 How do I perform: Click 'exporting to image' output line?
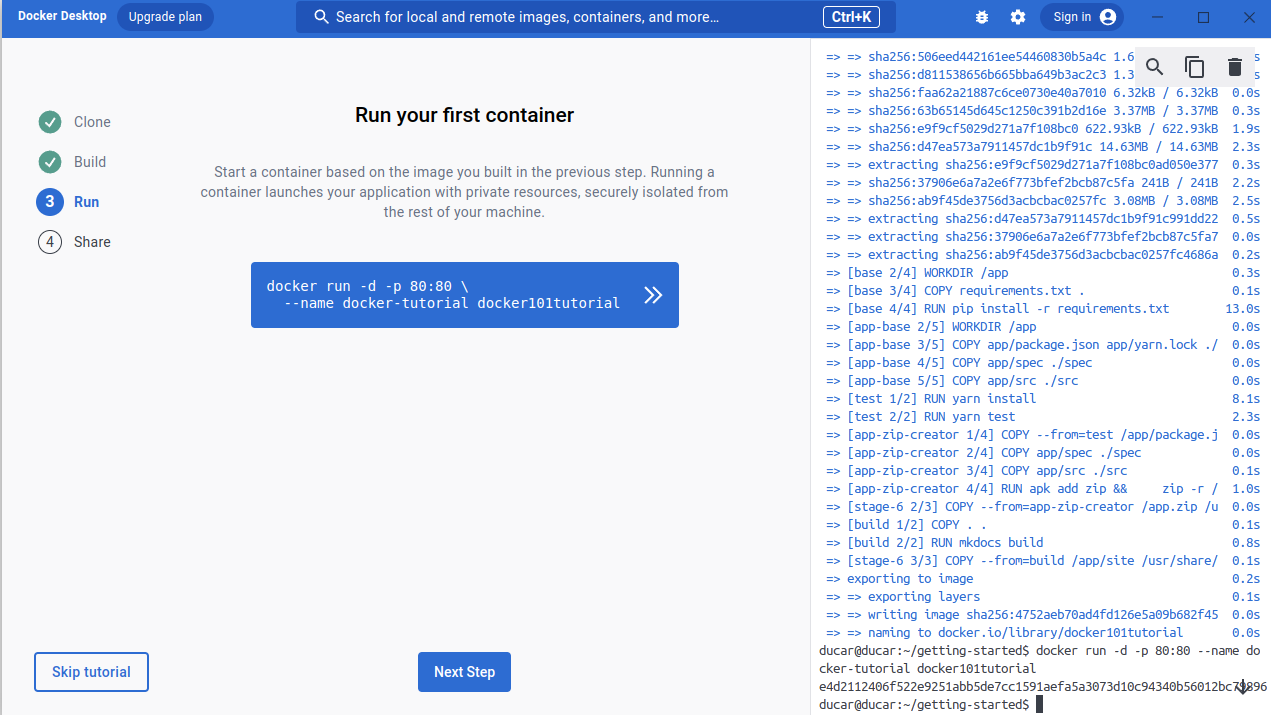(x=1043, y=579)
